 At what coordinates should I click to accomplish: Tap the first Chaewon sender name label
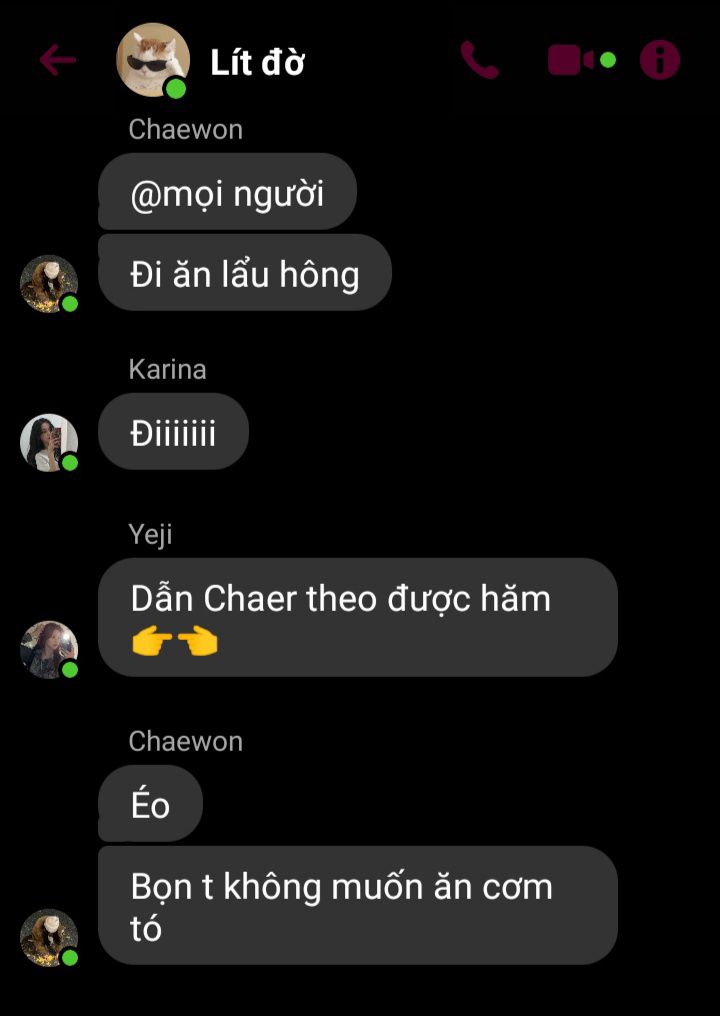(x=185, y=130)
